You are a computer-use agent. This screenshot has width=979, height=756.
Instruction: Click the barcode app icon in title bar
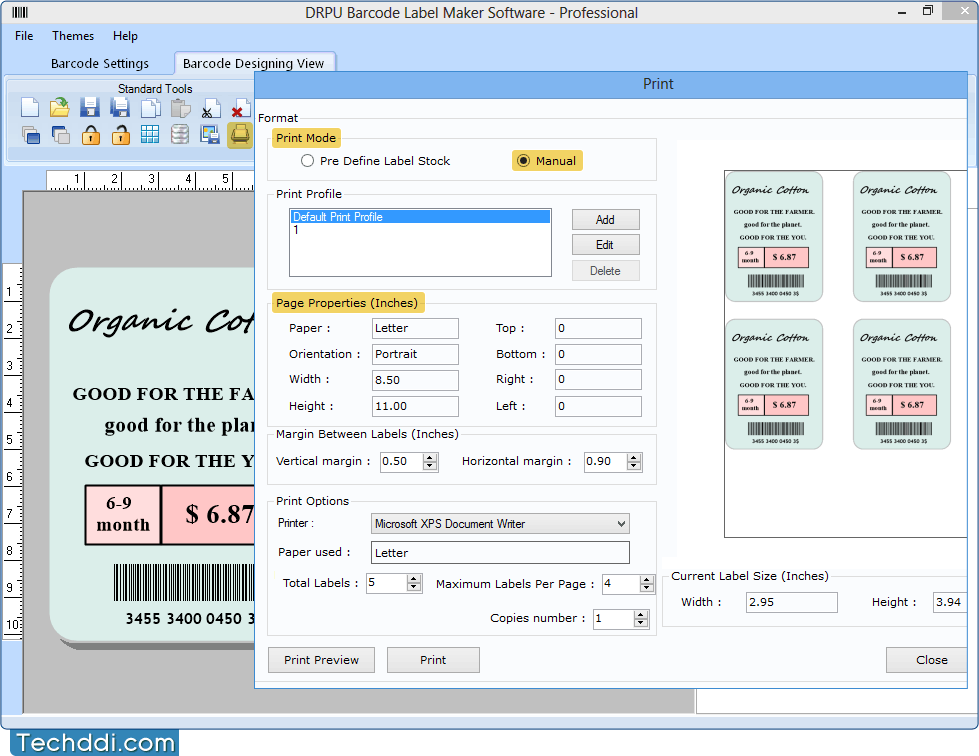[20, 12]
